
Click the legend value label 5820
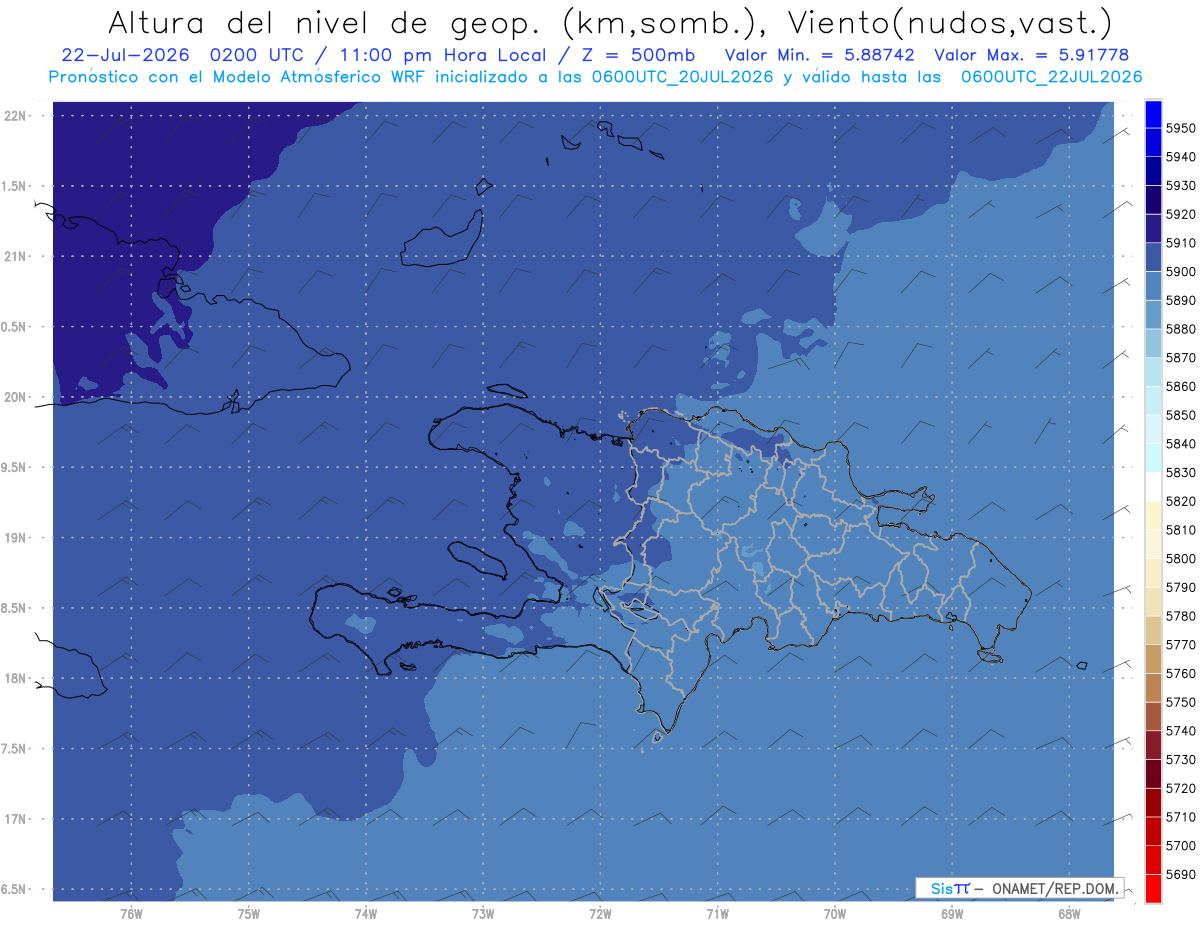point(1181,501)
